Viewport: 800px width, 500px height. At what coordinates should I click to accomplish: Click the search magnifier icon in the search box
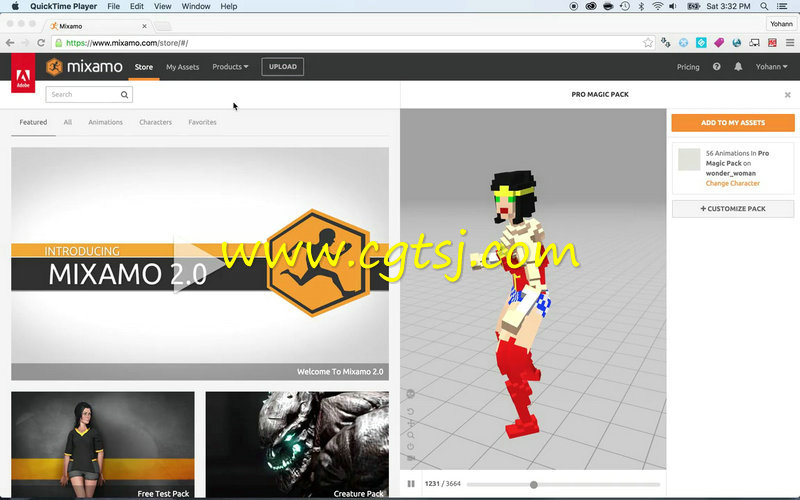pyautogui.click(x=124, y=94)
